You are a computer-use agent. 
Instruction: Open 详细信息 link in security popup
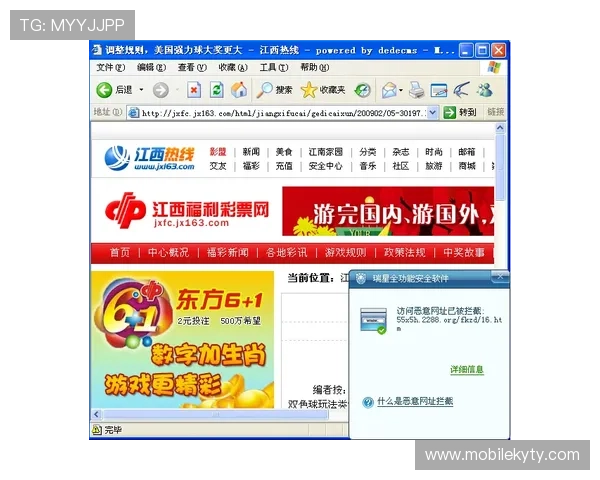(467, 370)
